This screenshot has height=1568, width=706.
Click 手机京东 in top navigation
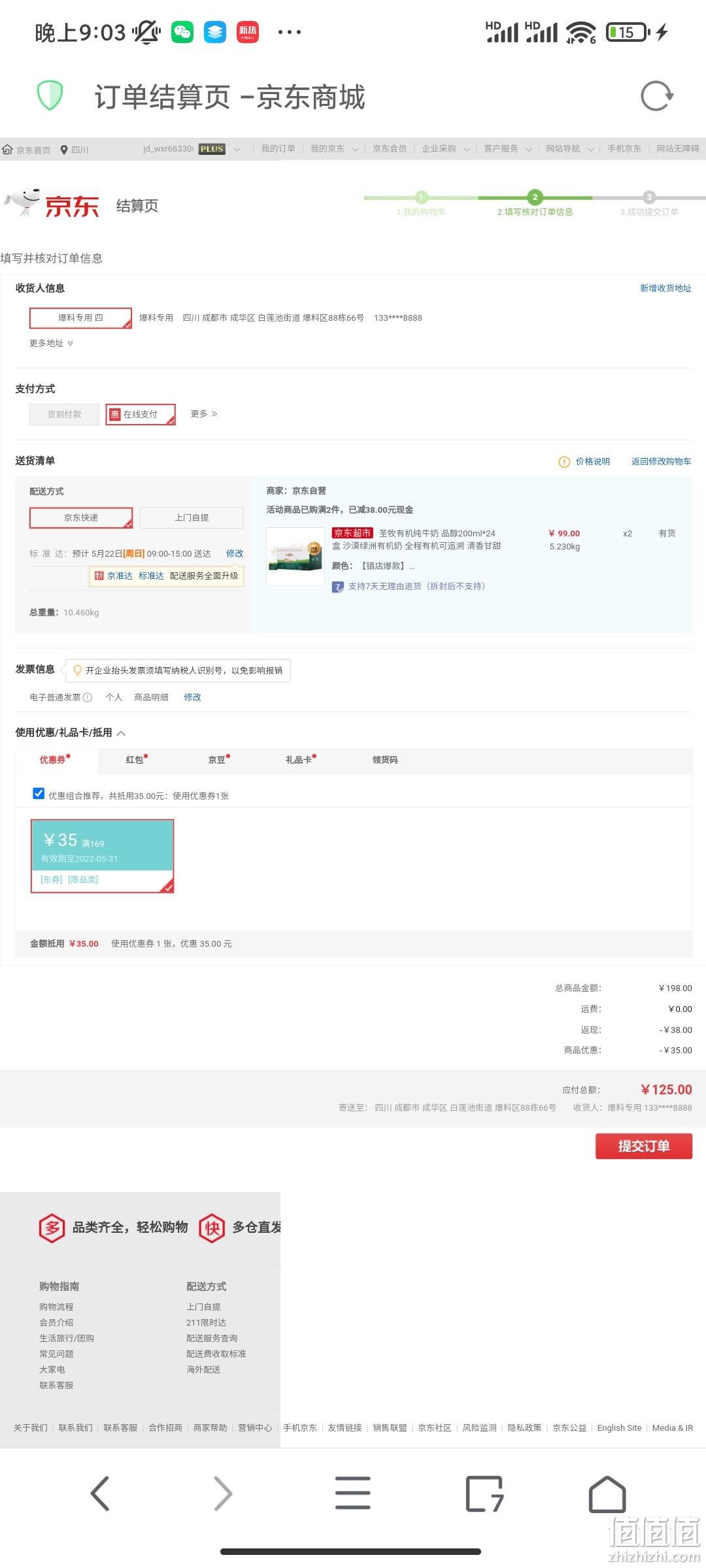pyautogui.click(x=624, y=149)
